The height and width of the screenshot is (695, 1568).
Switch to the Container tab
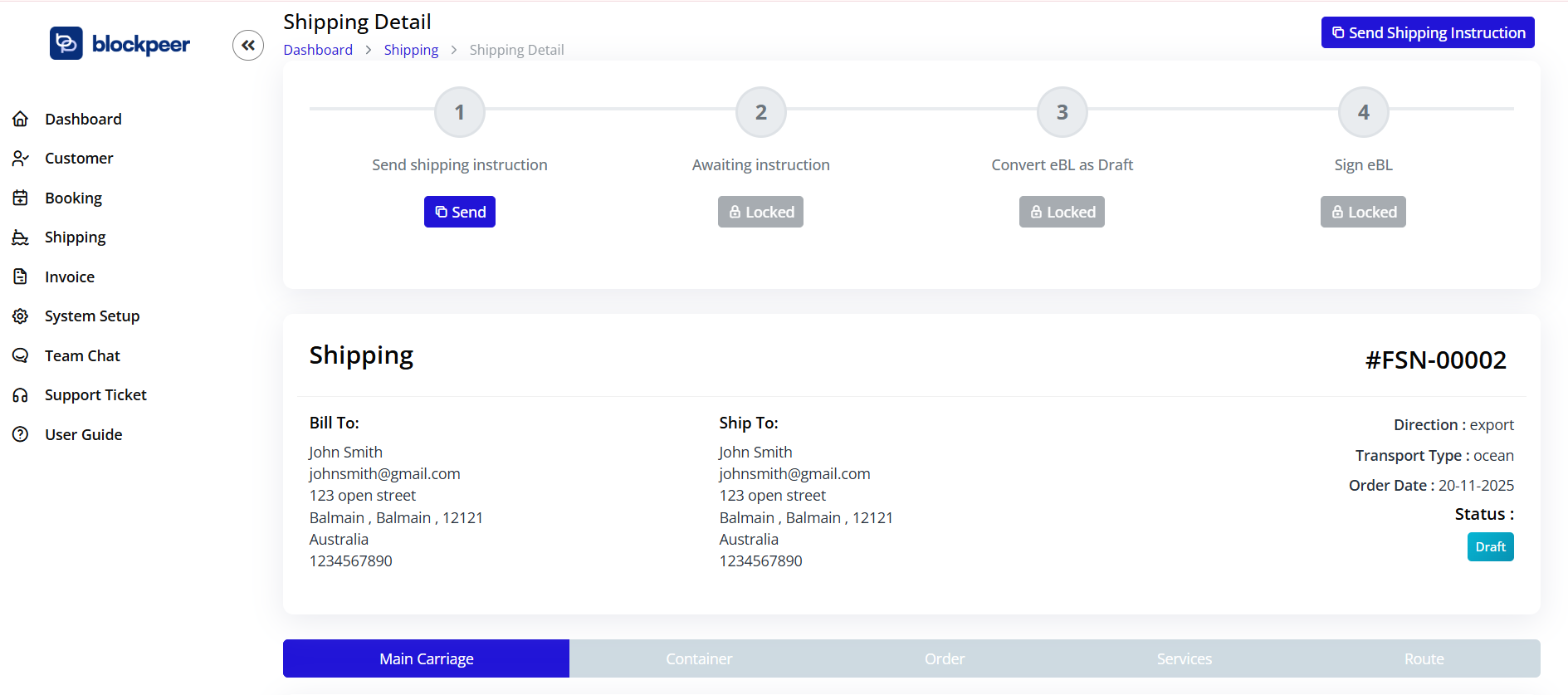point(699,658)
